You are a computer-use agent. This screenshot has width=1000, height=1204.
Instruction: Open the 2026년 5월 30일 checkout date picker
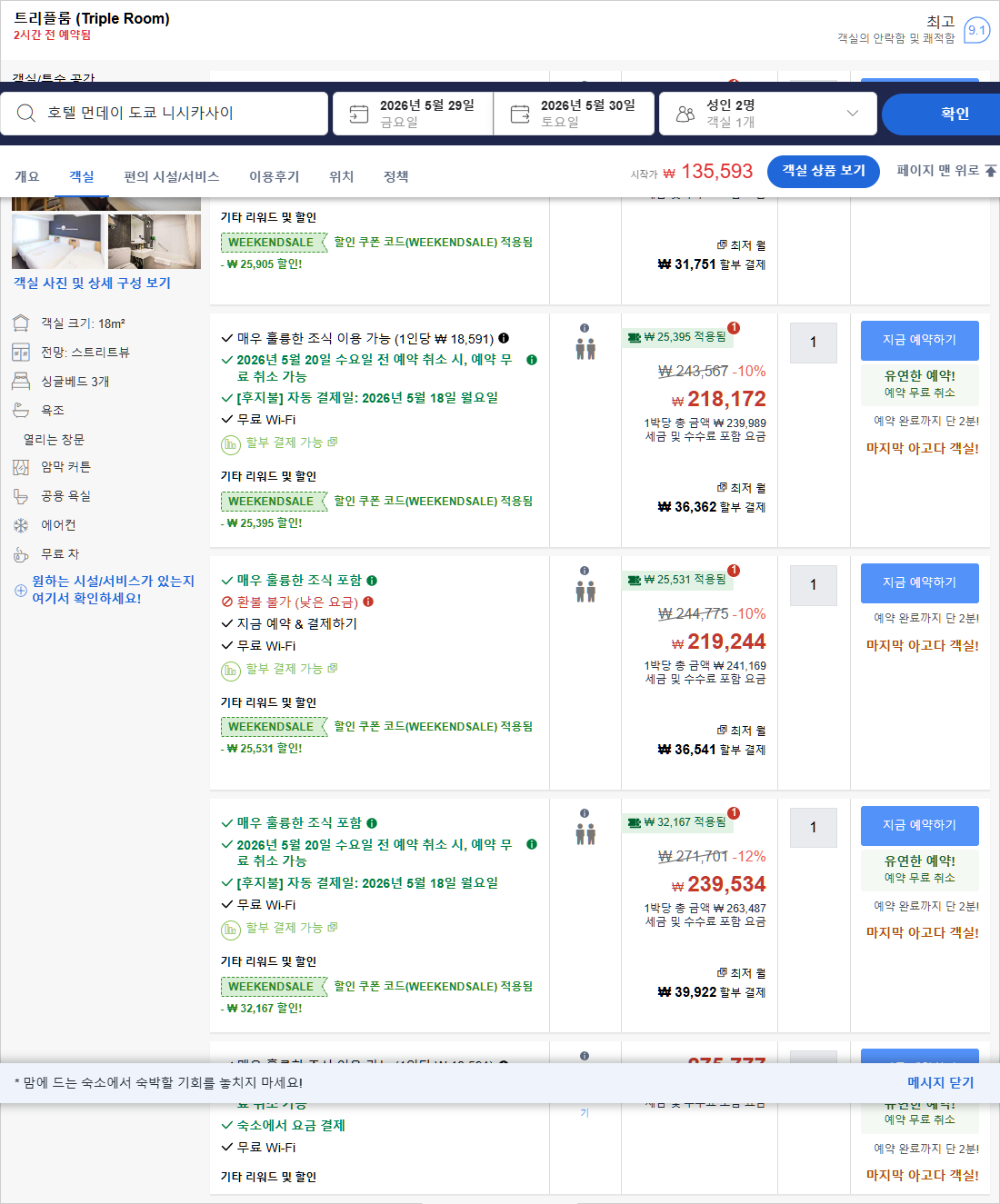pyautogui.click(x=574, y=113)
